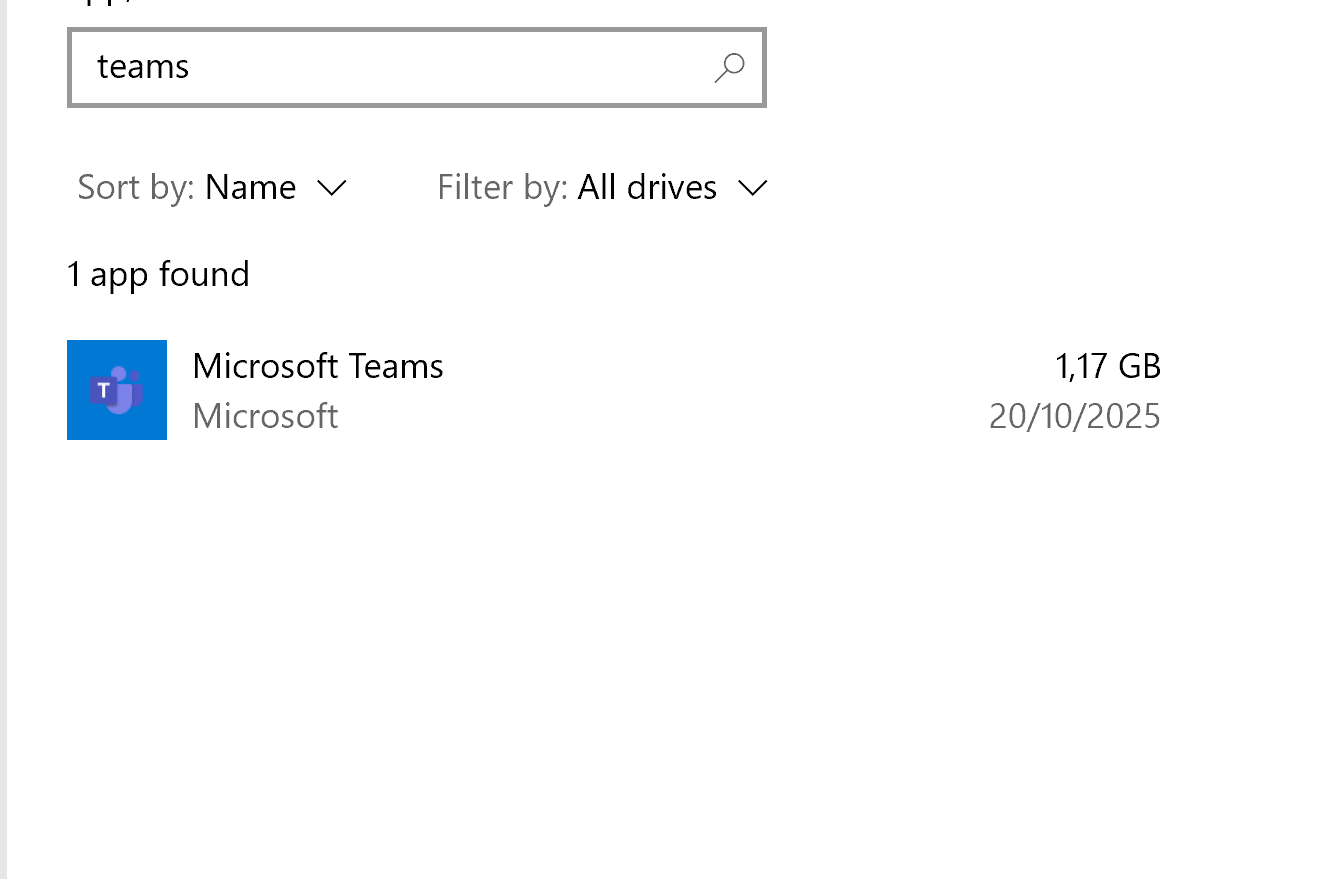Click the 20/10/2025 install date
The height and width of the screenshot is (879, 1317).
click(x=1075, y=416)
